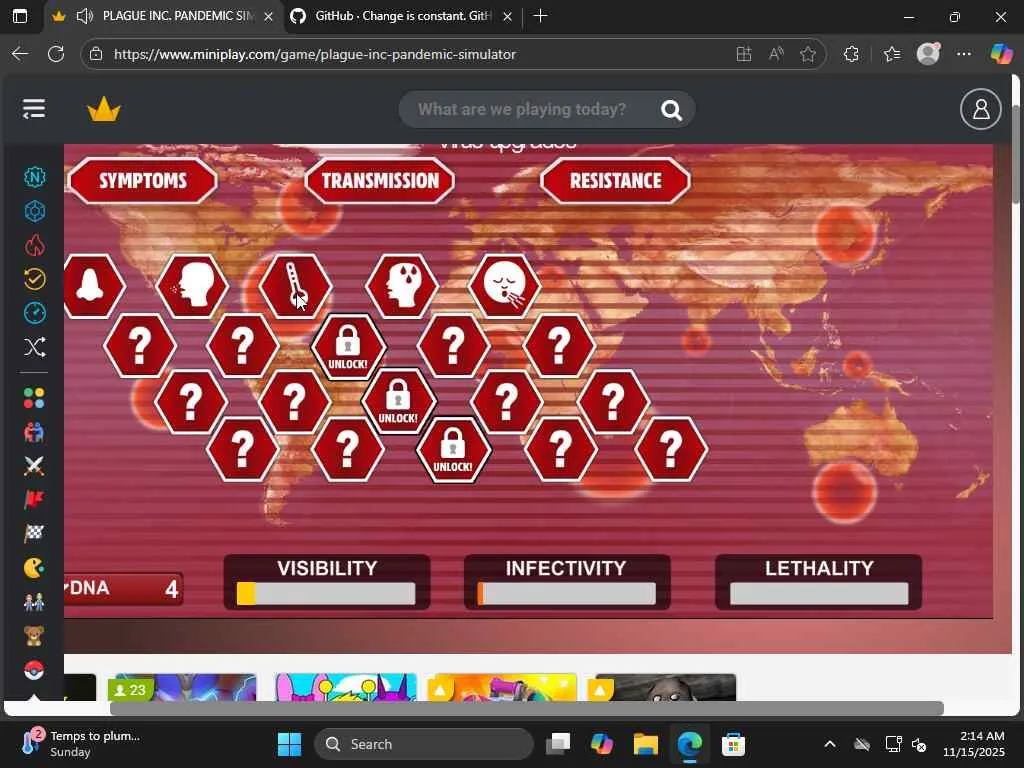This screenshot has width=1024, height=768.
Task: Open the pink bunny game thumbnail
Action: coord(346,687)
